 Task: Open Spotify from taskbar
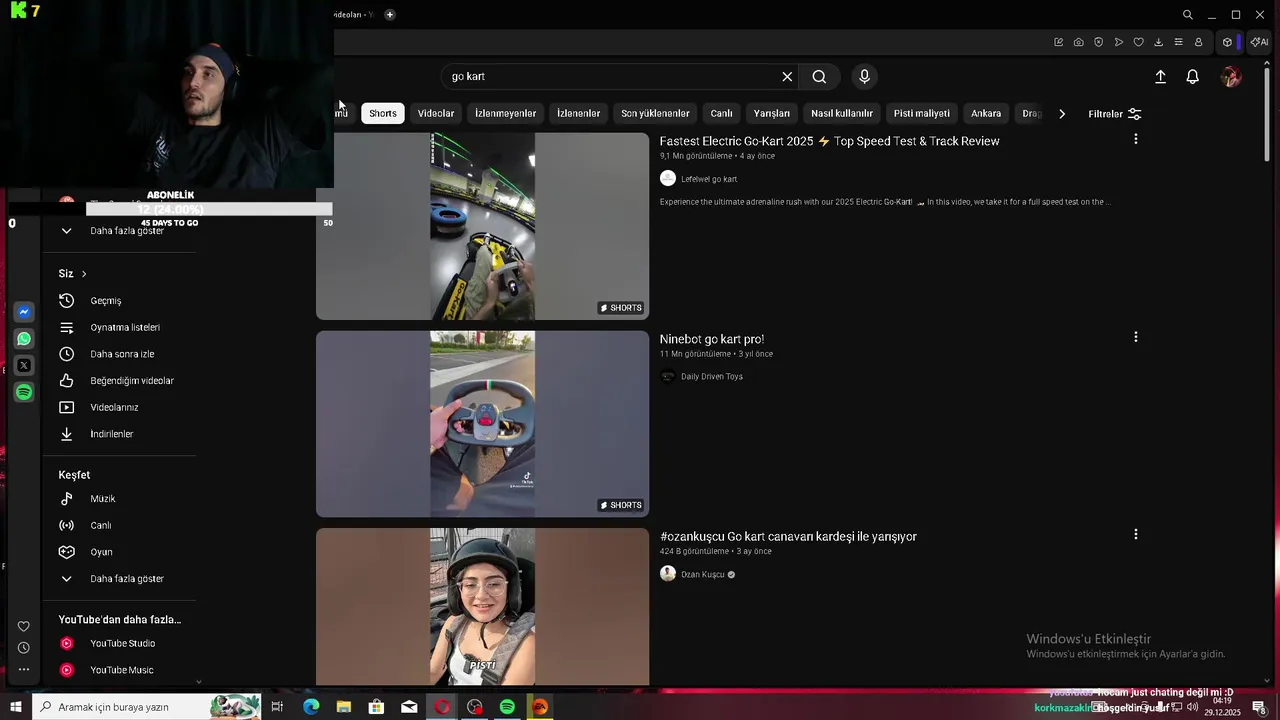click(507, 707)
